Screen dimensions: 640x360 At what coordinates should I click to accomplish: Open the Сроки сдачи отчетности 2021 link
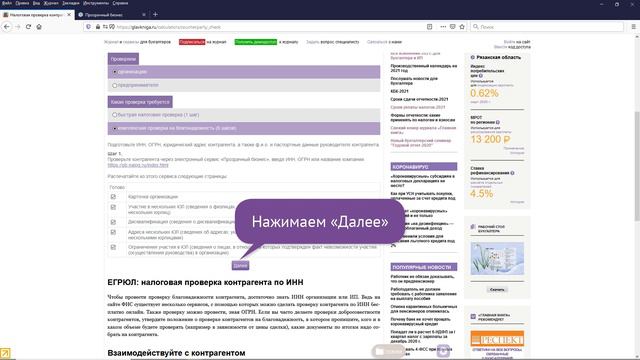click(x=419, y=99)
